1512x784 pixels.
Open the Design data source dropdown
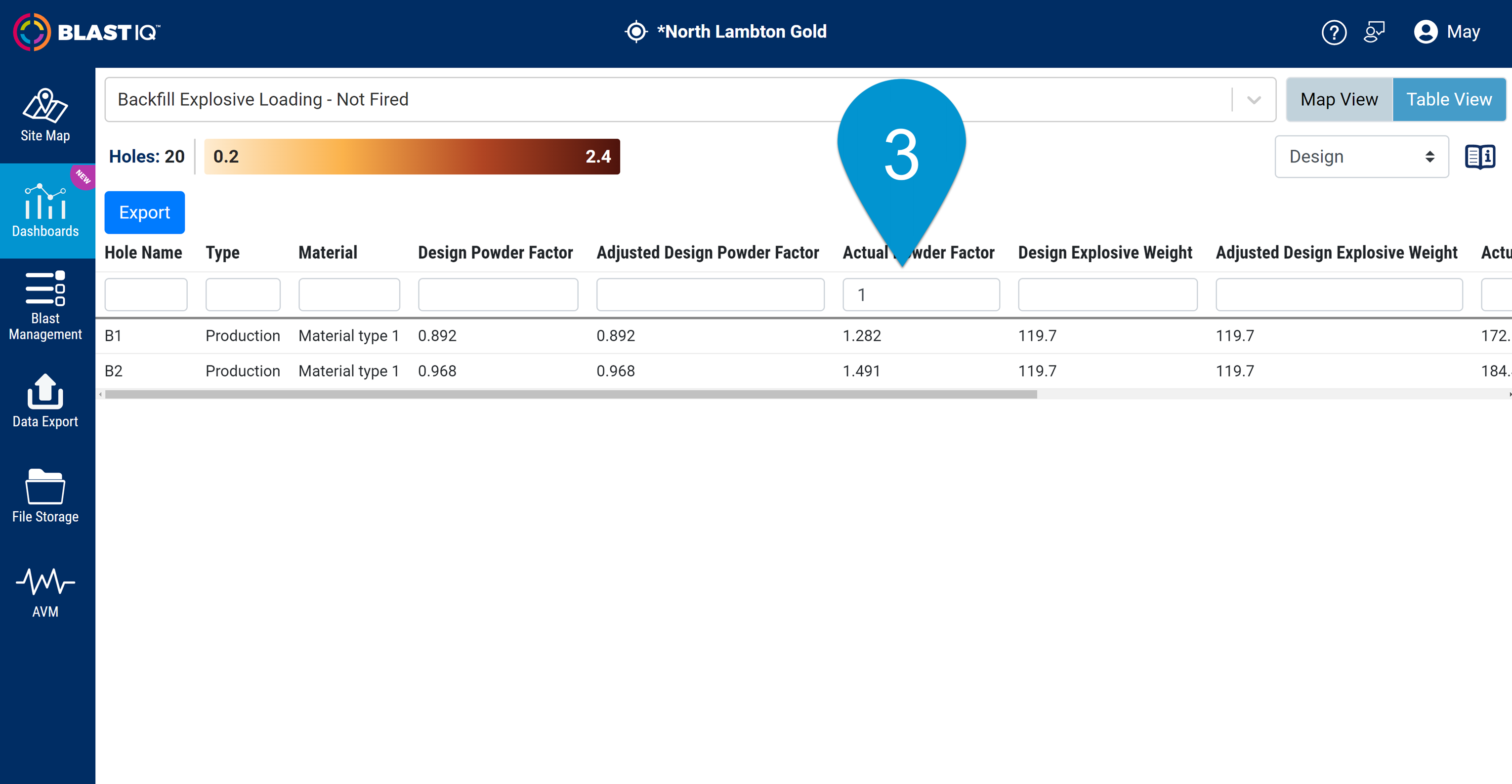pos(1362,156)
